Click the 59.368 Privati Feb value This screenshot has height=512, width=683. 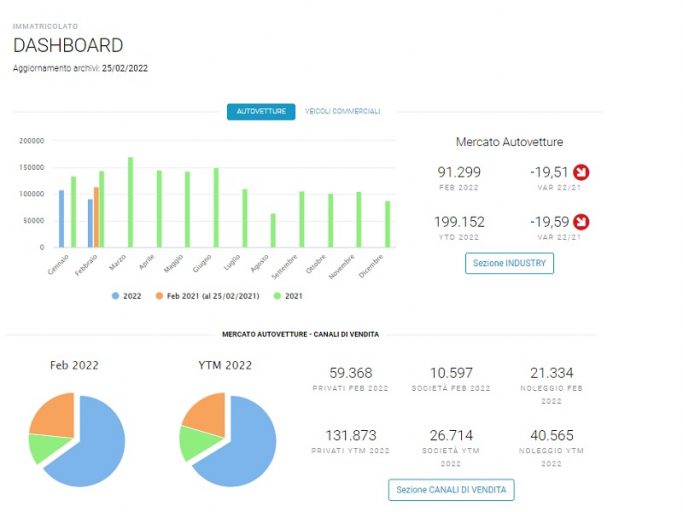click(351, 373)
